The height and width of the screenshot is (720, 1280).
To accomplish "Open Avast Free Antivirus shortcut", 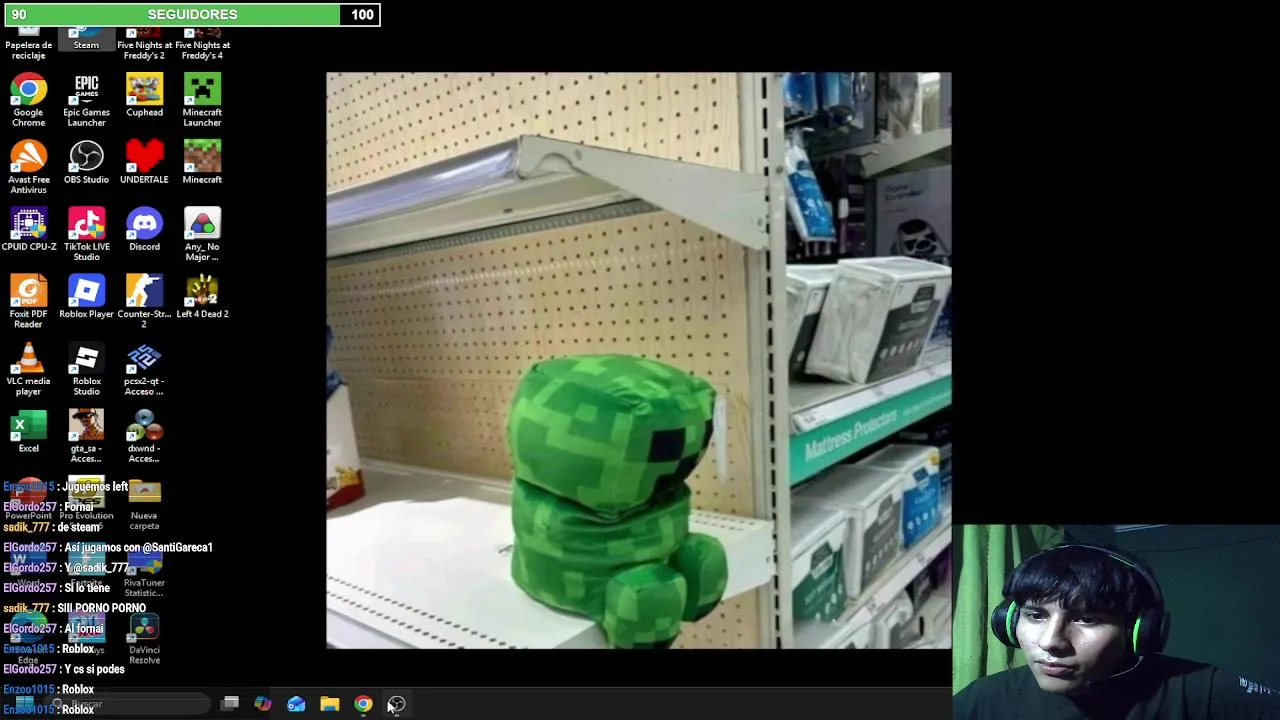I will [x=28, y=167].
